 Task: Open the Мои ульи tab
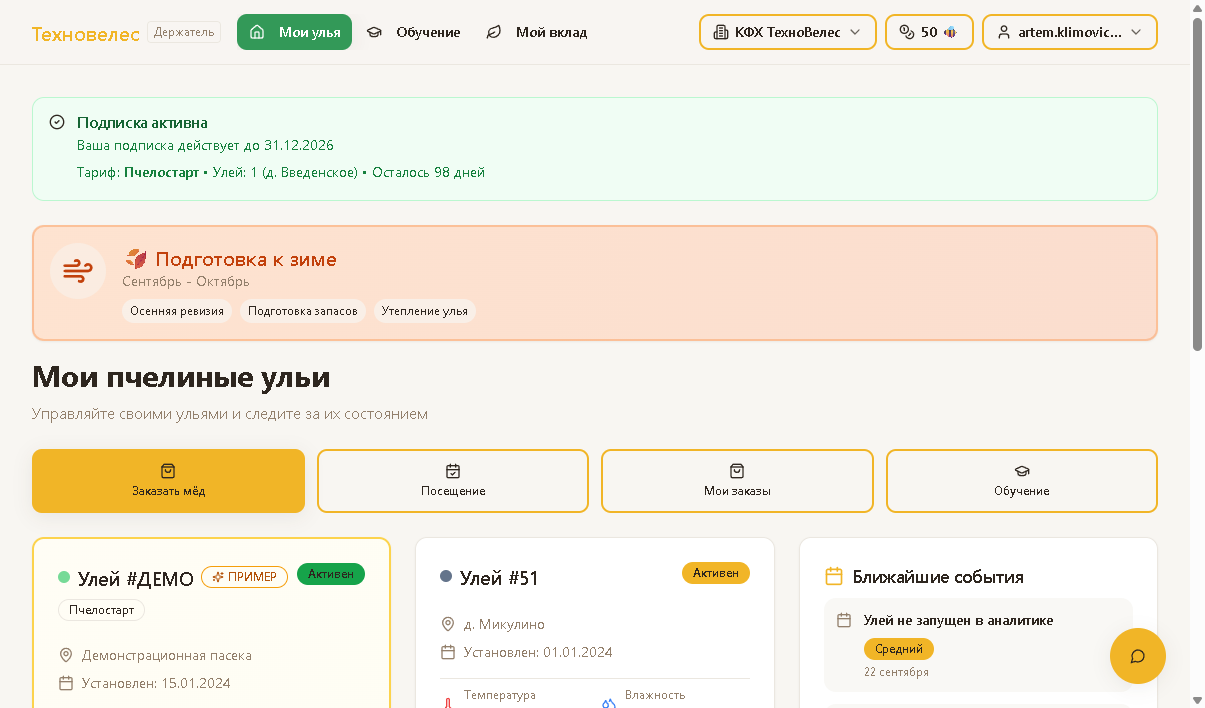tap(294, 32)
